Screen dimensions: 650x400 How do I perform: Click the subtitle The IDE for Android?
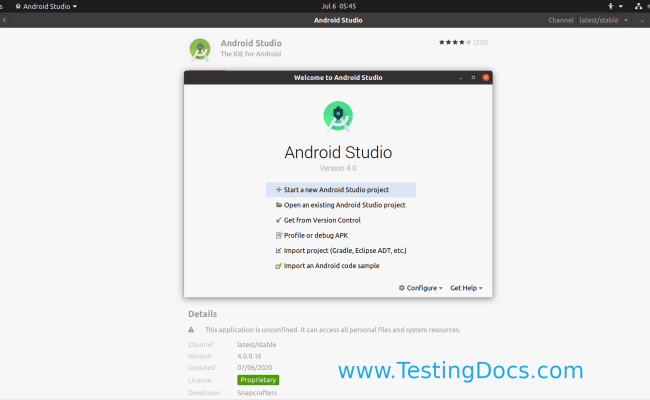251,54
